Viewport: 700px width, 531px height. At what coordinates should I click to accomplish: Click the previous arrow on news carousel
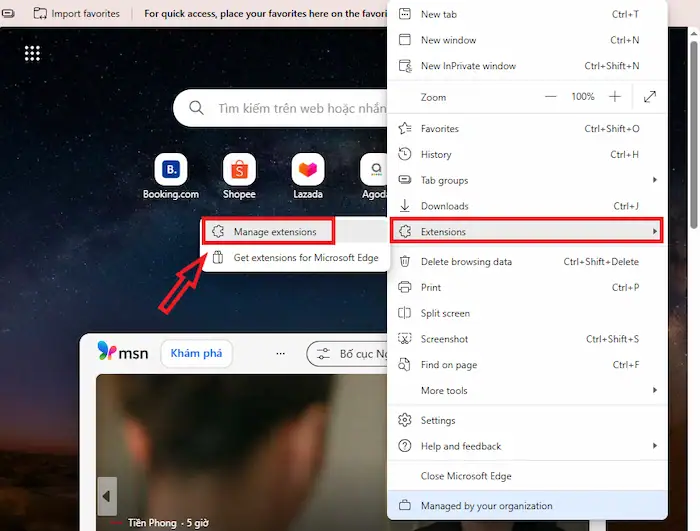point(106,494)
